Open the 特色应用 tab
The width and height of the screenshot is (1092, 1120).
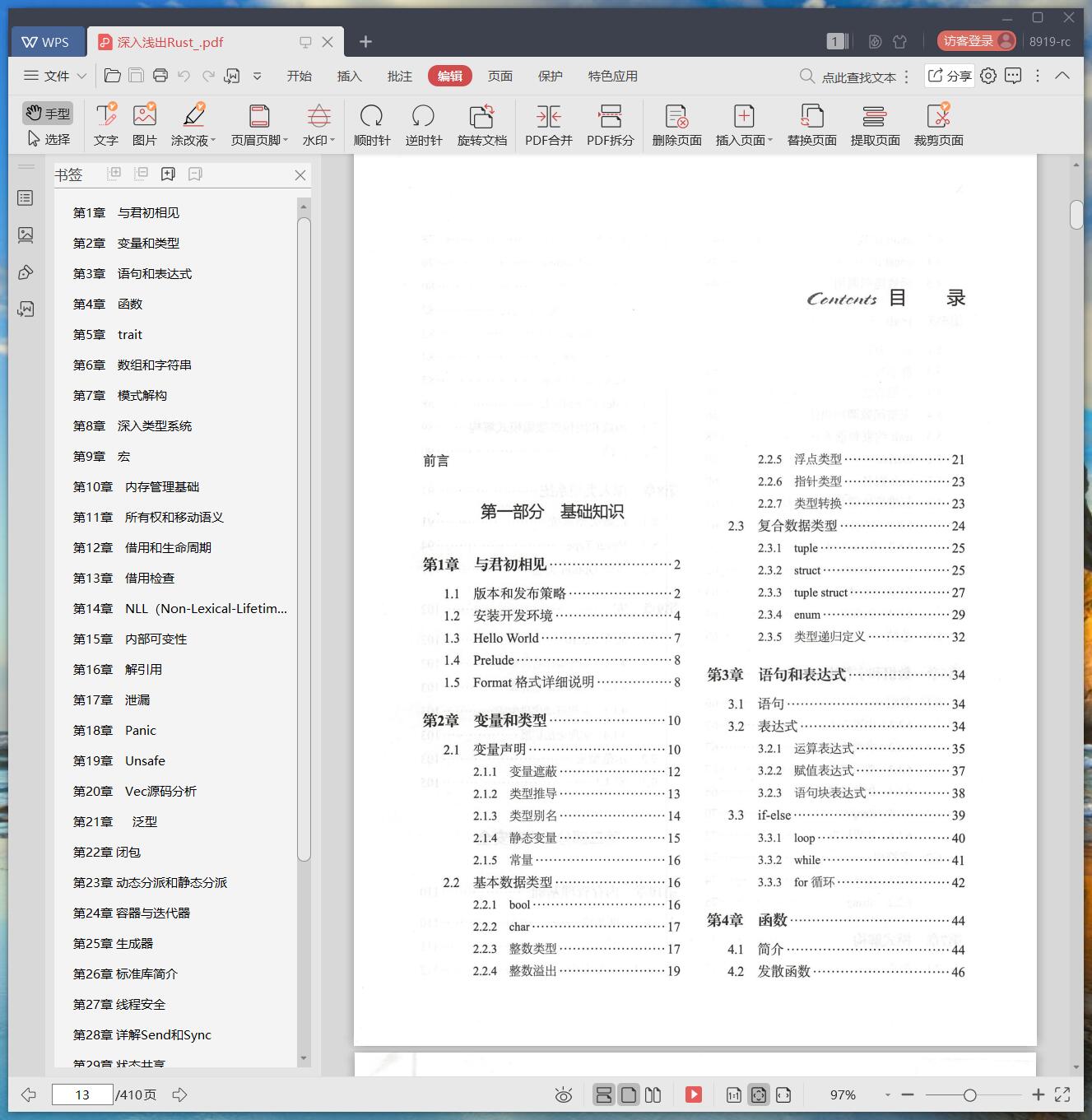pyautogui.click(x=613, y=76)
